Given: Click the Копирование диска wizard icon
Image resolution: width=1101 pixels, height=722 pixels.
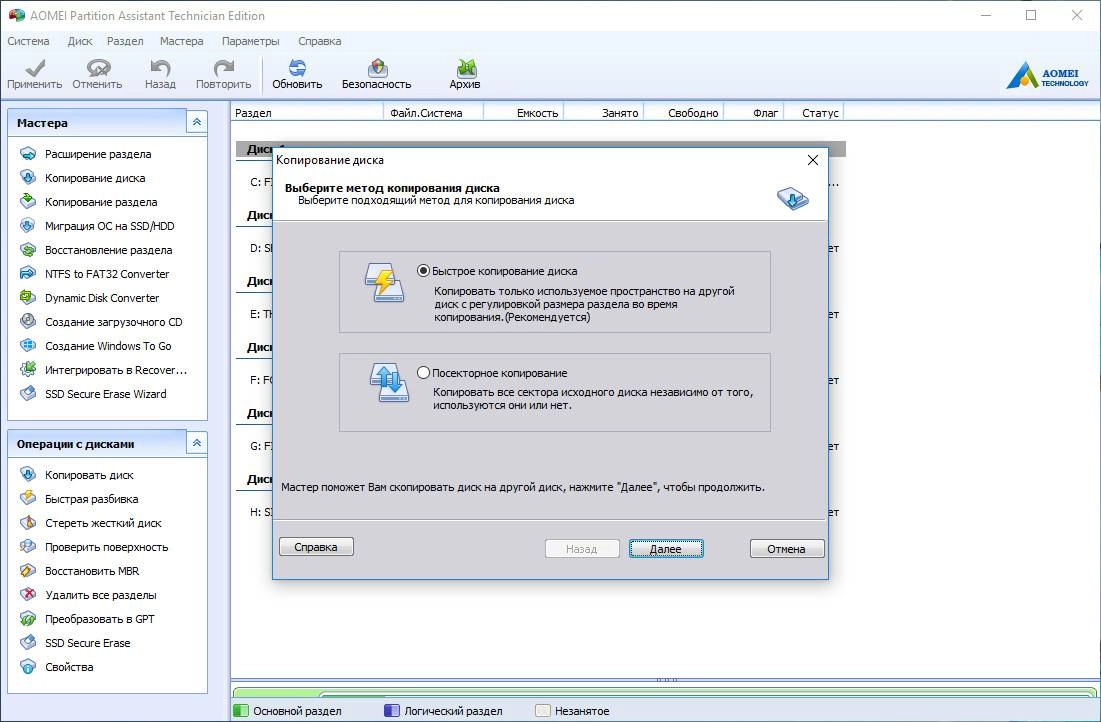Looking at the screenshot, I should point(28,178).
